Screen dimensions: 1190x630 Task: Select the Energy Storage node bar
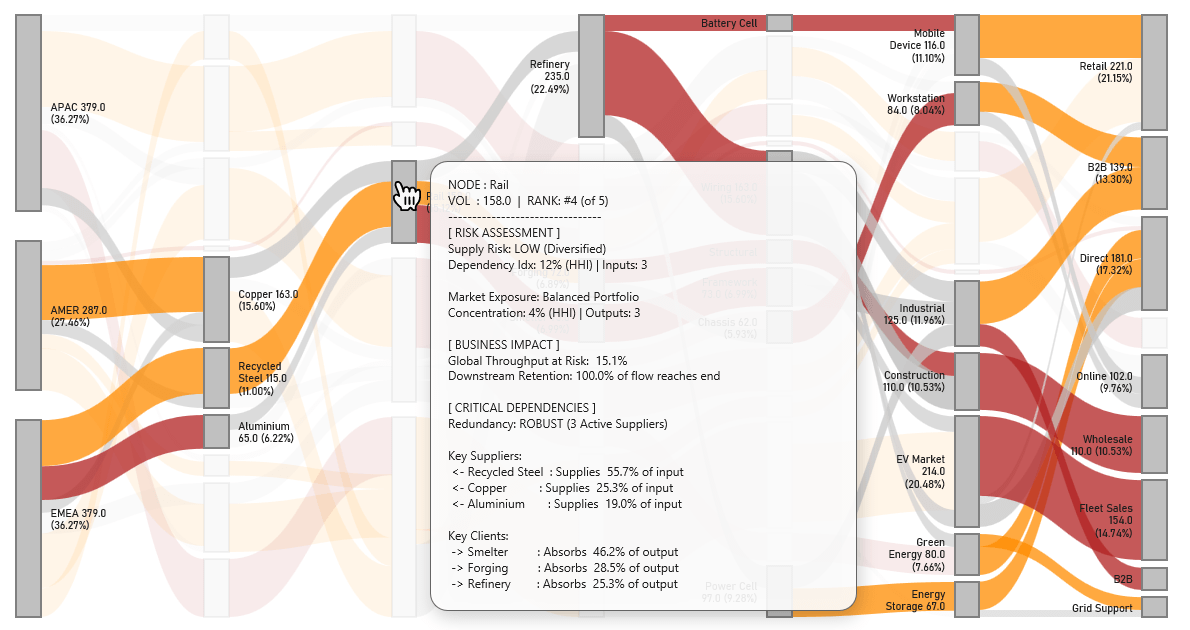pos(967,599)
